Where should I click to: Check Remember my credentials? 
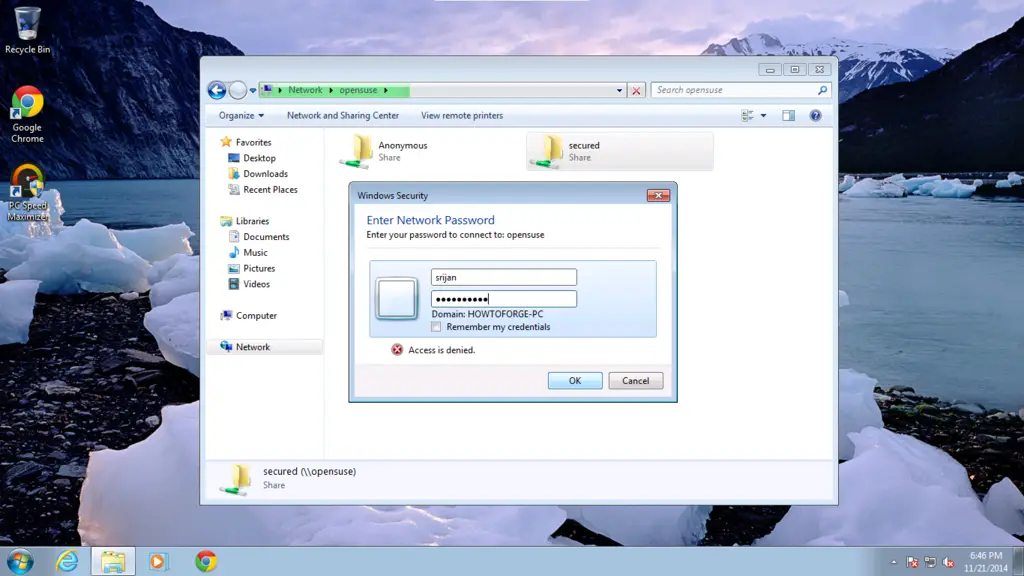436,327
